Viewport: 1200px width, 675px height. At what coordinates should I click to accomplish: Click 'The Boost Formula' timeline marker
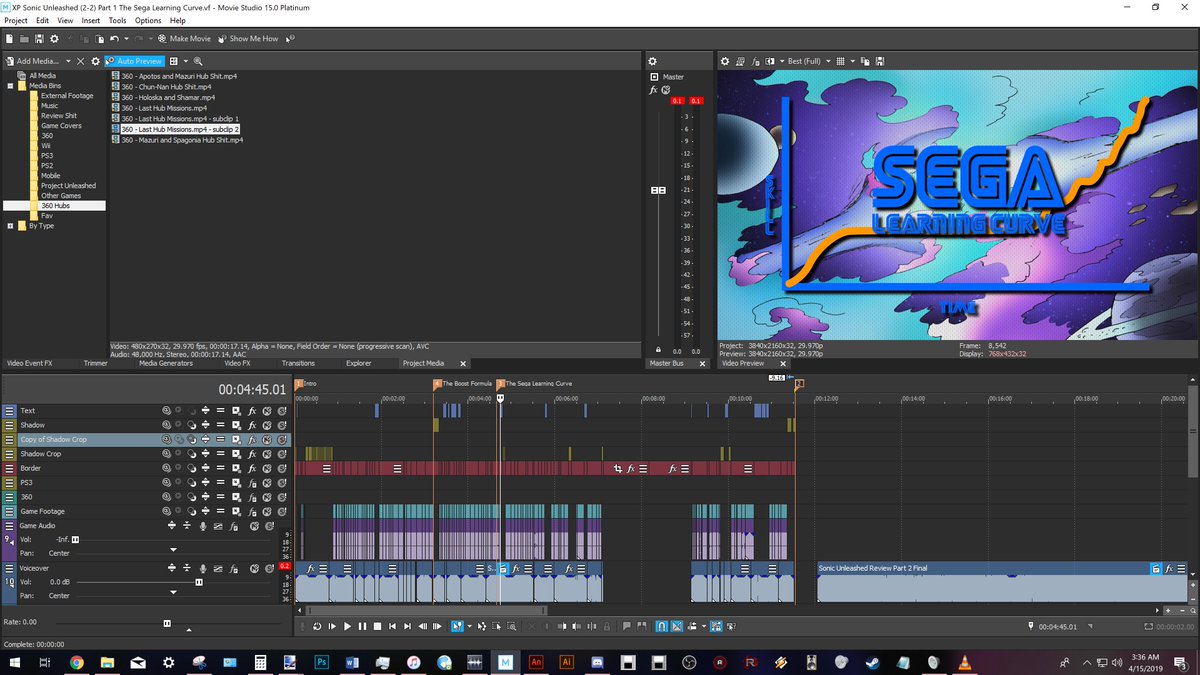[x=463, y=383]
